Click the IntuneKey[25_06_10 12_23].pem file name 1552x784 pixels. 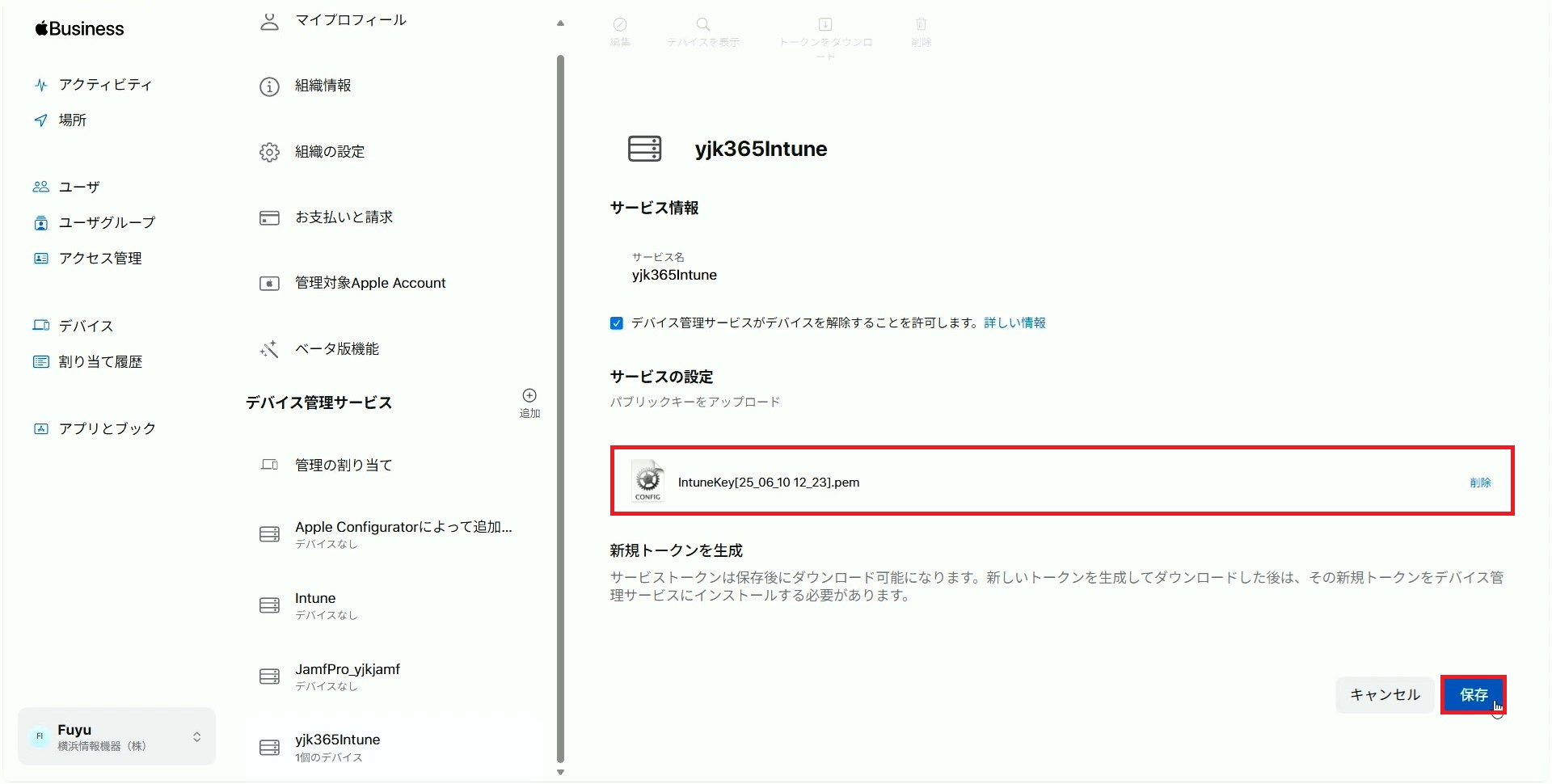coord(769,483)
